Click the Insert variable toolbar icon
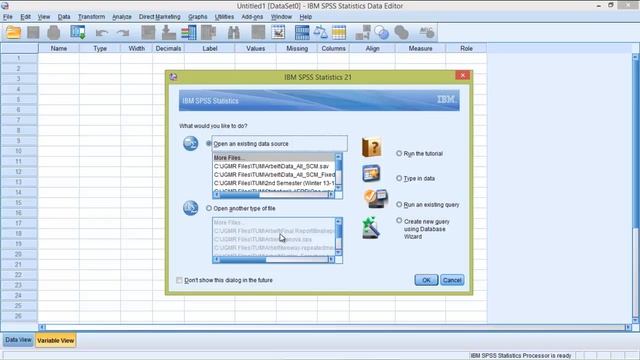 click(278, 32)
